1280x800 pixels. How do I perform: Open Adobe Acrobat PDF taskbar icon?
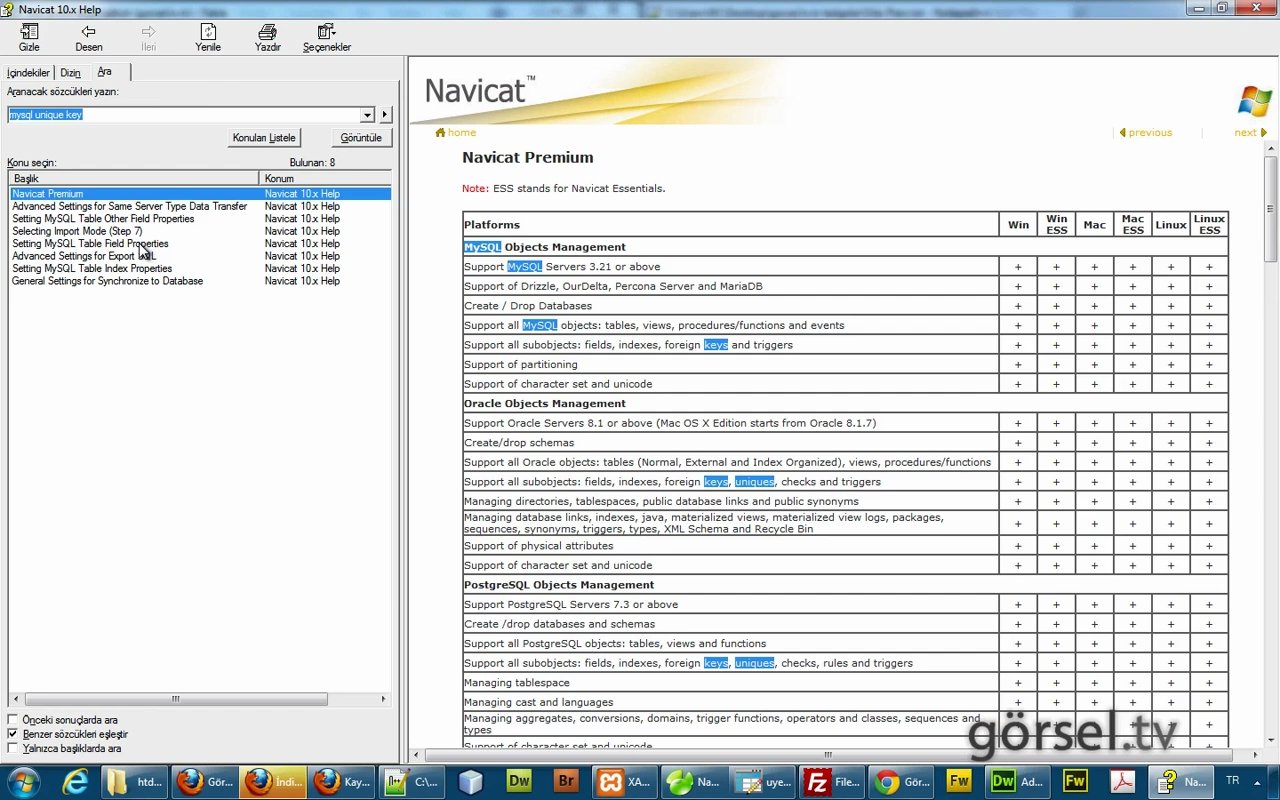pos(1122,781)
